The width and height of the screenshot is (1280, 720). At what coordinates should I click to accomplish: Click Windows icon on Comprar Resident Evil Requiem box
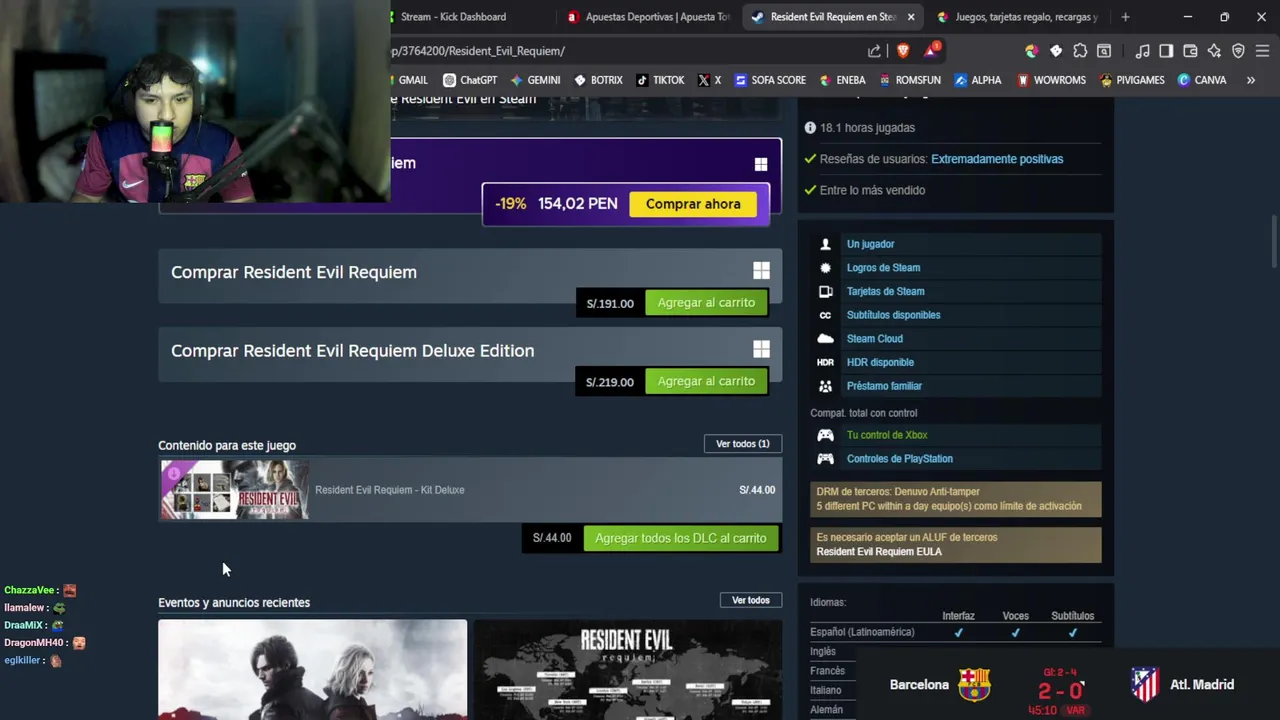point(761,271)
